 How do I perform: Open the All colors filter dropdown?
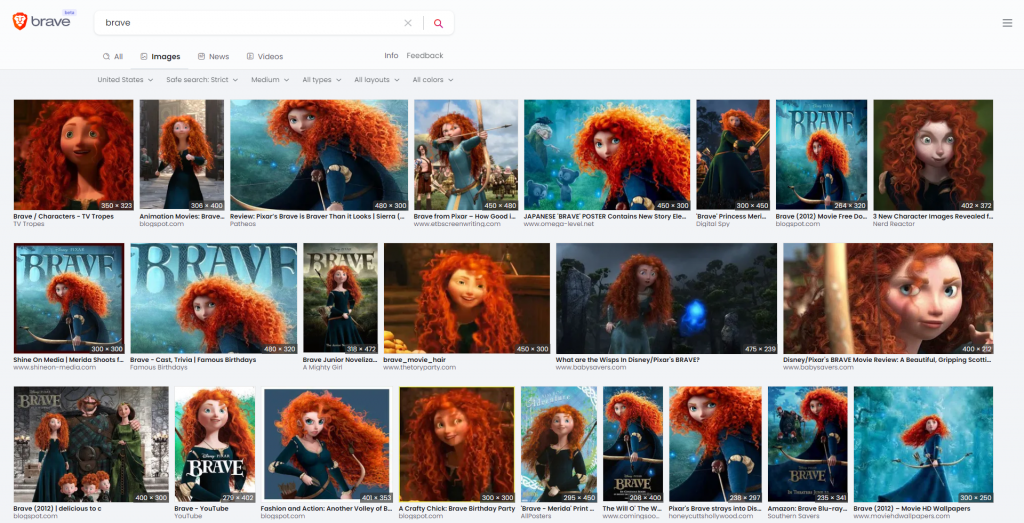[x=432, y=80]
